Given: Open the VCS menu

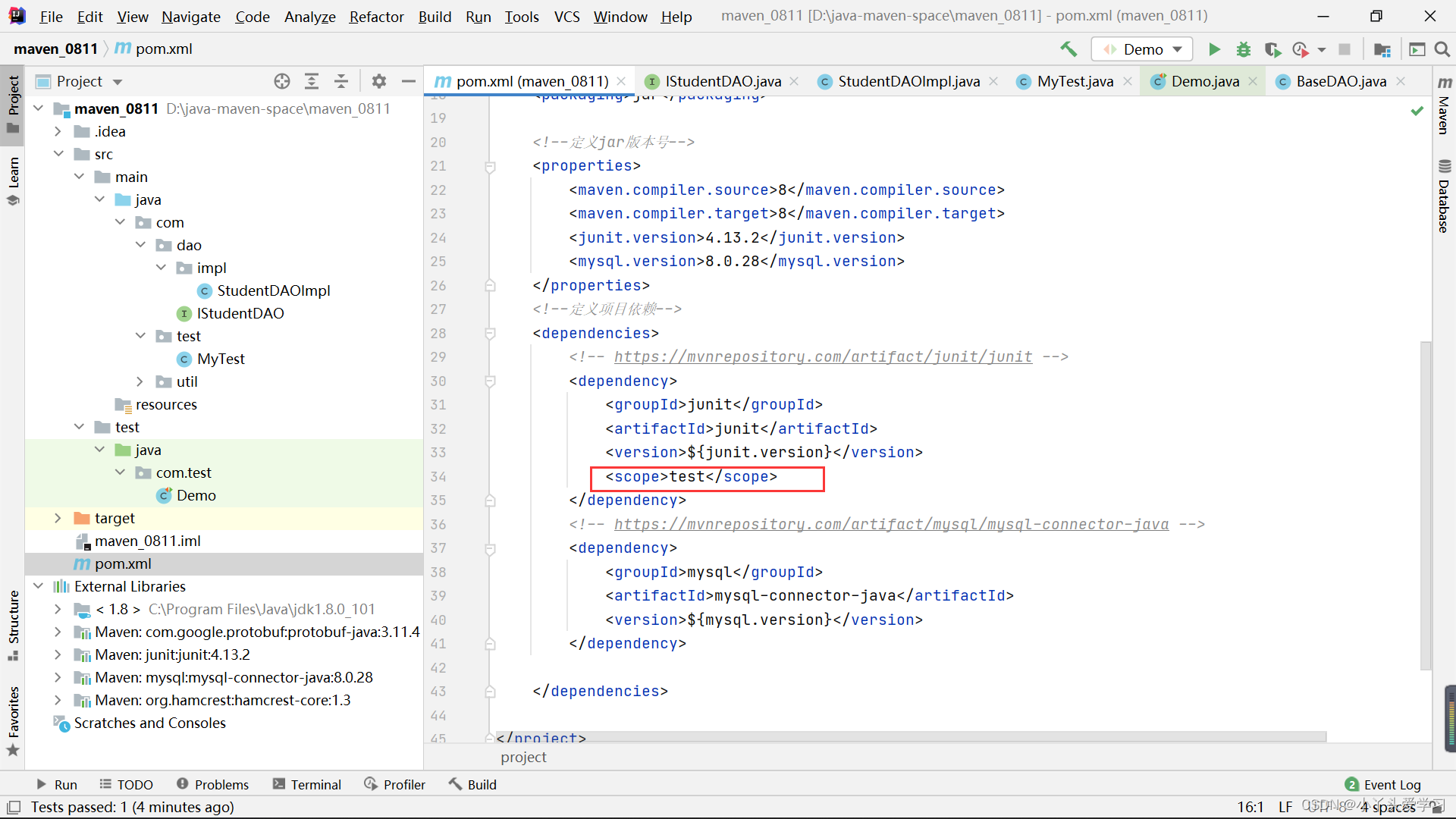Looking at the screenshot, I should tap(566, 17).
